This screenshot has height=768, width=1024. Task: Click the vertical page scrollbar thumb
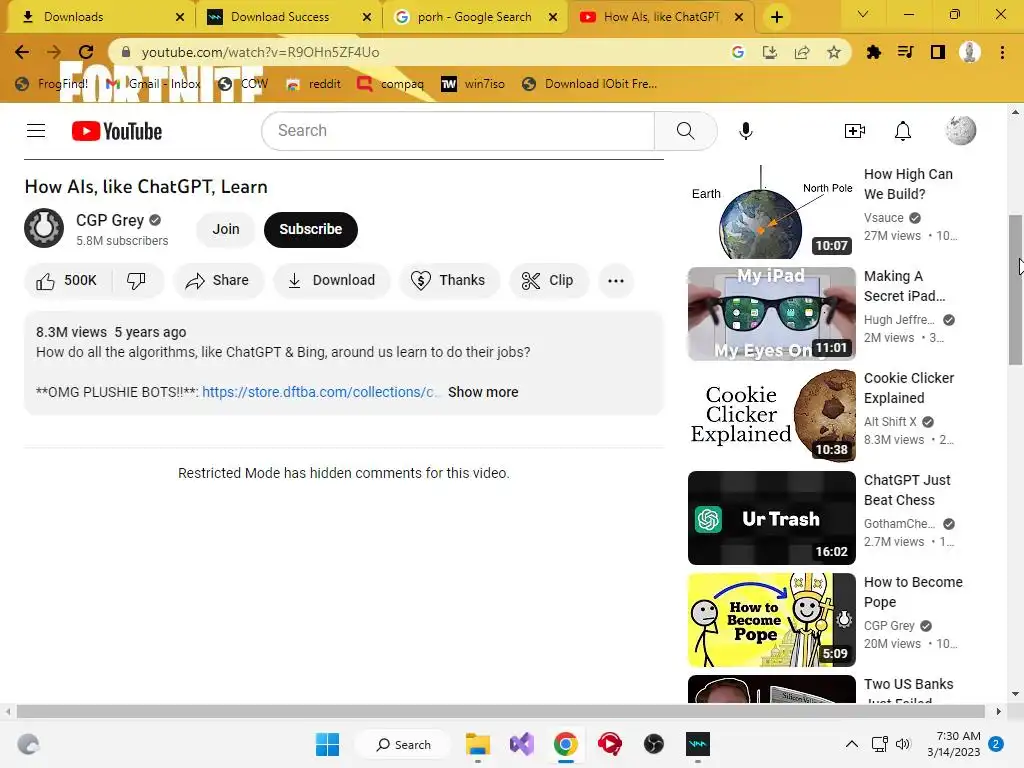(1015, 290)
